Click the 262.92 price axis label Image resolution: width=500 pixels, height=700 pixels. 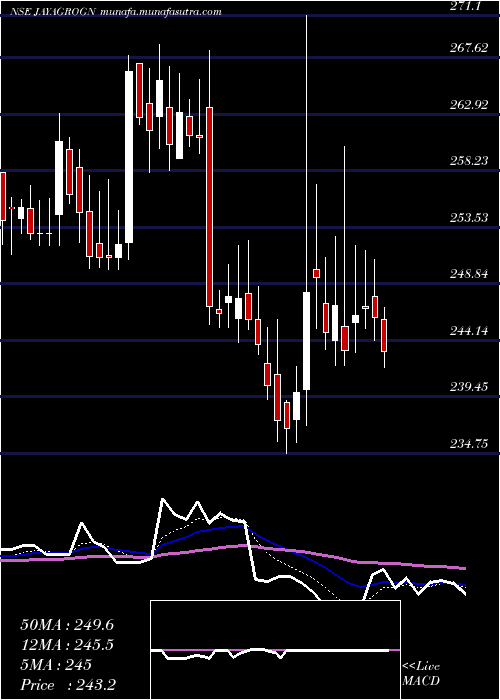coord(471,105)
